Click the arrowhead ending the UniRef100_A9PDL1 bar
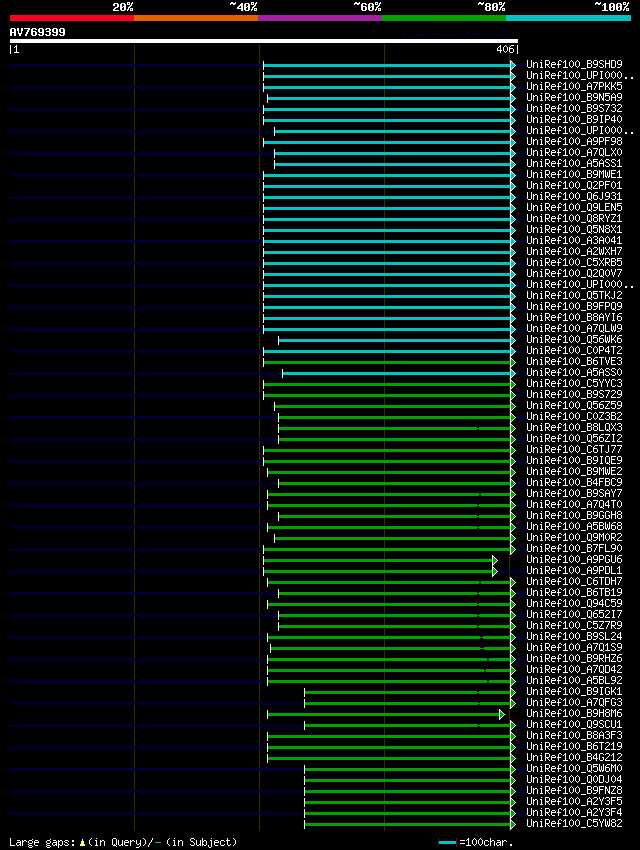 tap(495, 571)
